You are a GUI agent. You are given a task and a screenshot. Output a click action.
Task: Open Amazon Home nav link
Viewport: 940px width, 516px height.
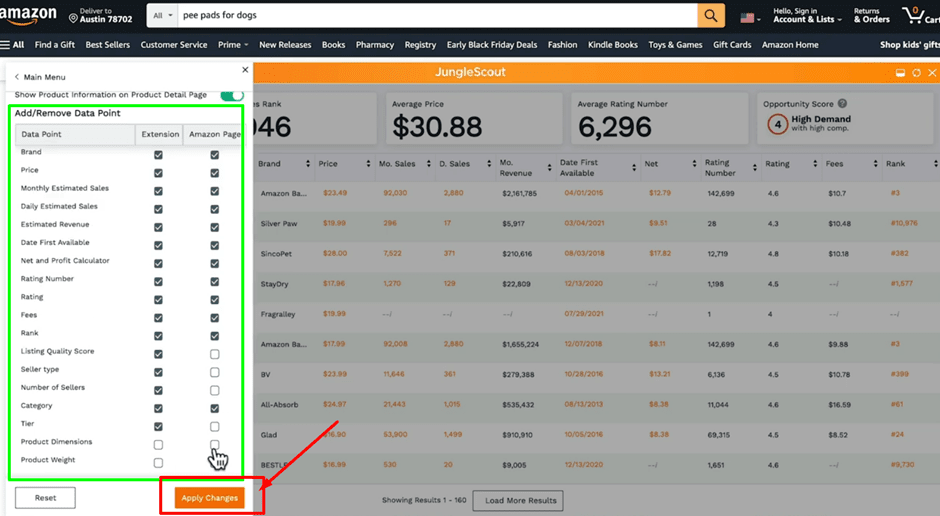pos(790,45)
